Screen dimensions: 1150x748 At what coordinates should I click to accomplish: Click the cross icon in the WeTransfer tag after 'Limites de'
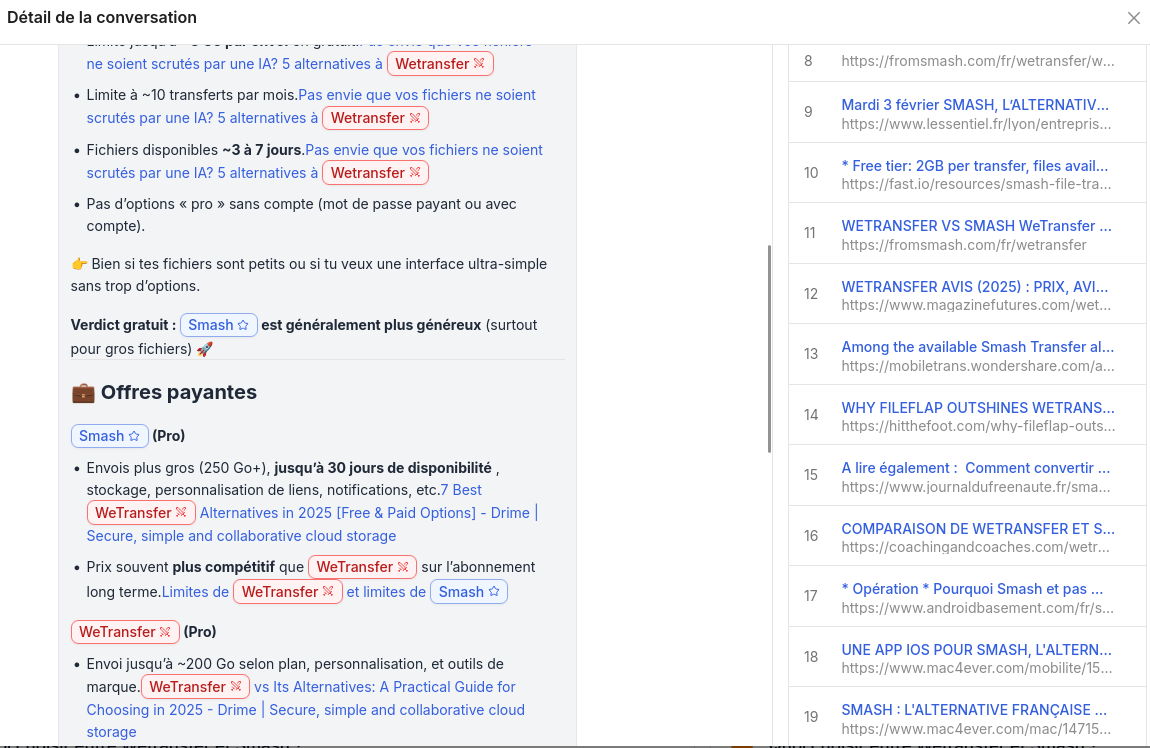pos(328,591)
